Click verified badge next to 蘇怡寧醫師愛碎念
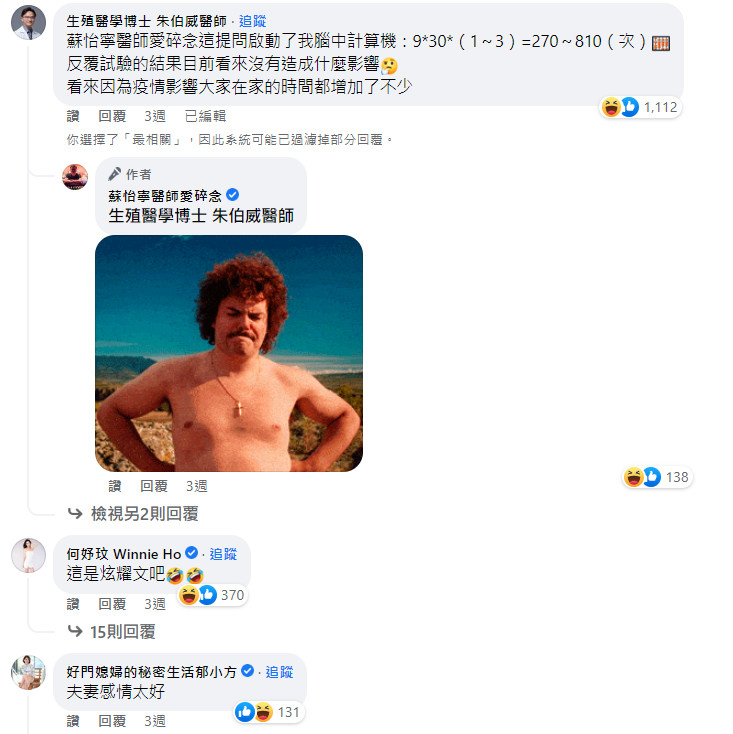The height and width of the screenshot is (734, 733). [233, 194]
